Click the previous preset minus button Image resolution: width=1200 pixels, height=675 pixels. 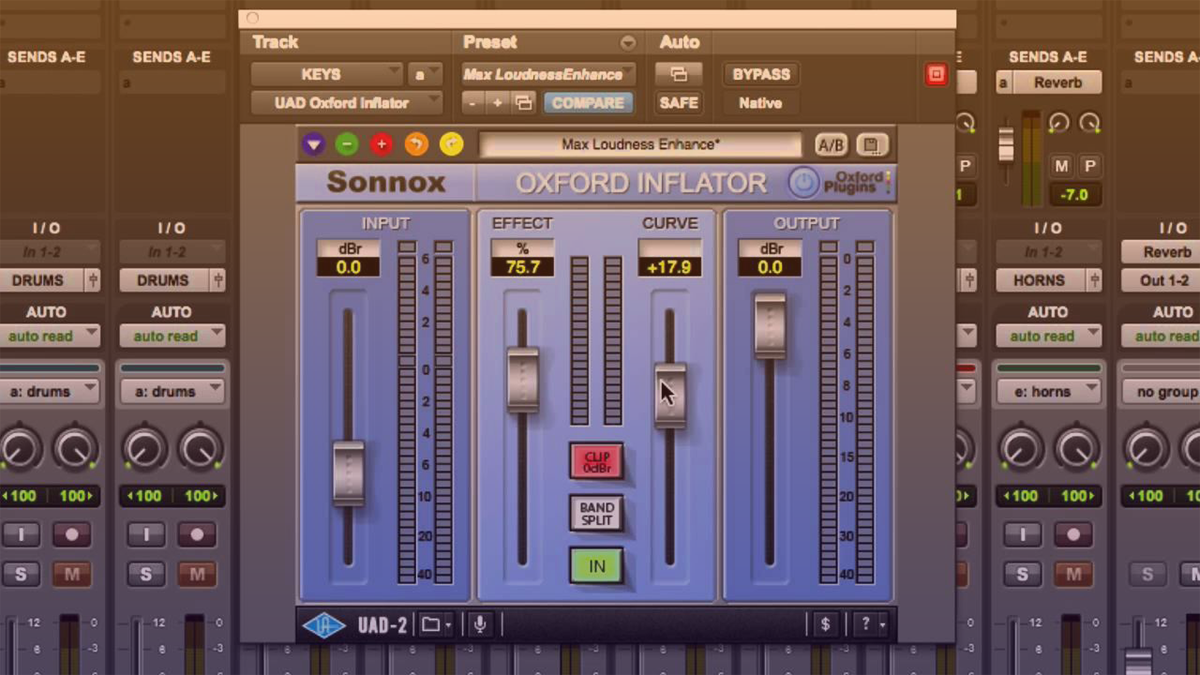tap(473, 103)
